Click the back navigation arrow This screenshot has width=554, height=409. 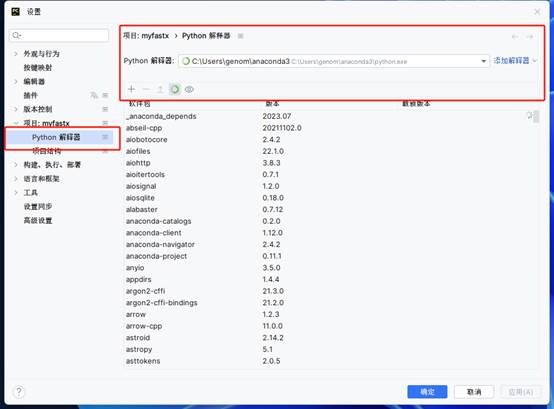click(515, 36)
